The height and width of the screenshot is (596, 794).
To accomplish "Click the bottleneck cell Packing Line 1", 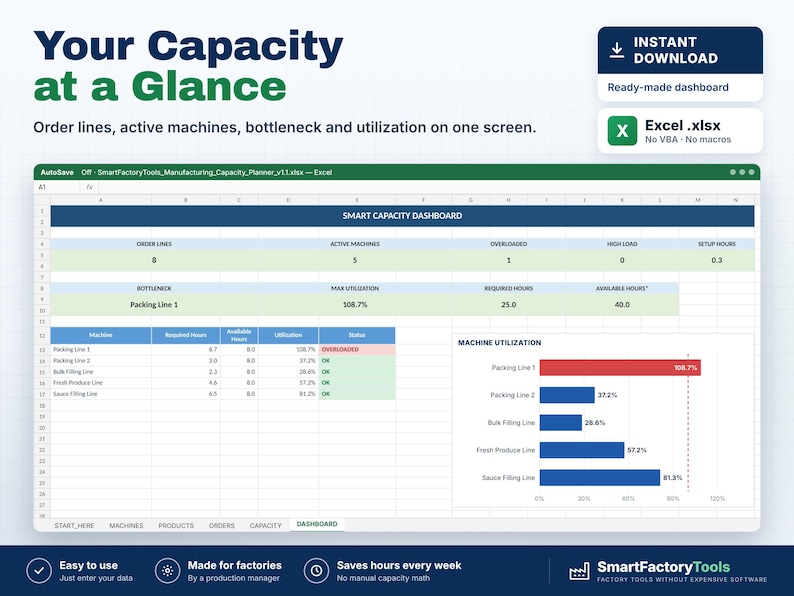I will [x=154, y=305].
